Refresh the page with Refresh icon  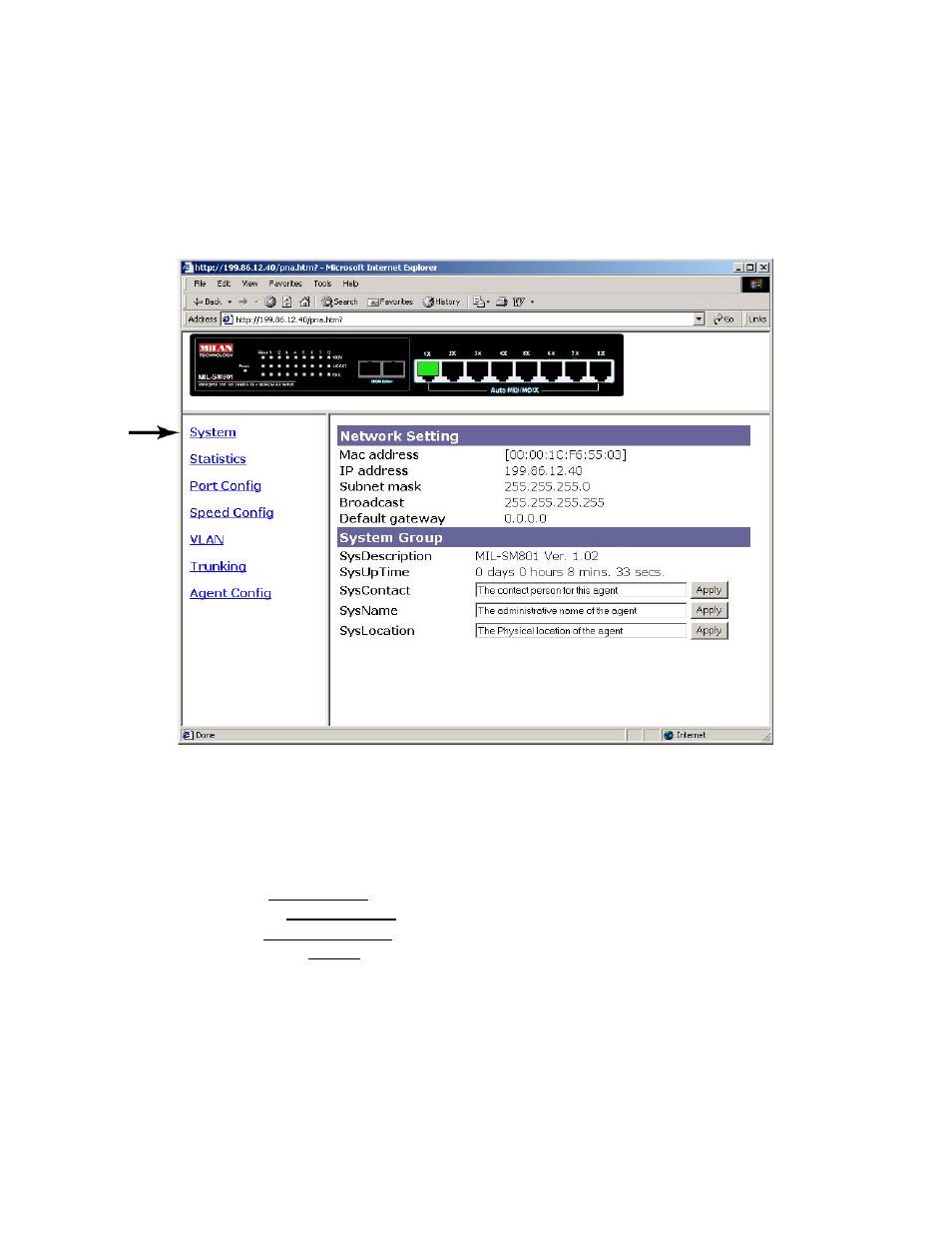click(287, 302)
